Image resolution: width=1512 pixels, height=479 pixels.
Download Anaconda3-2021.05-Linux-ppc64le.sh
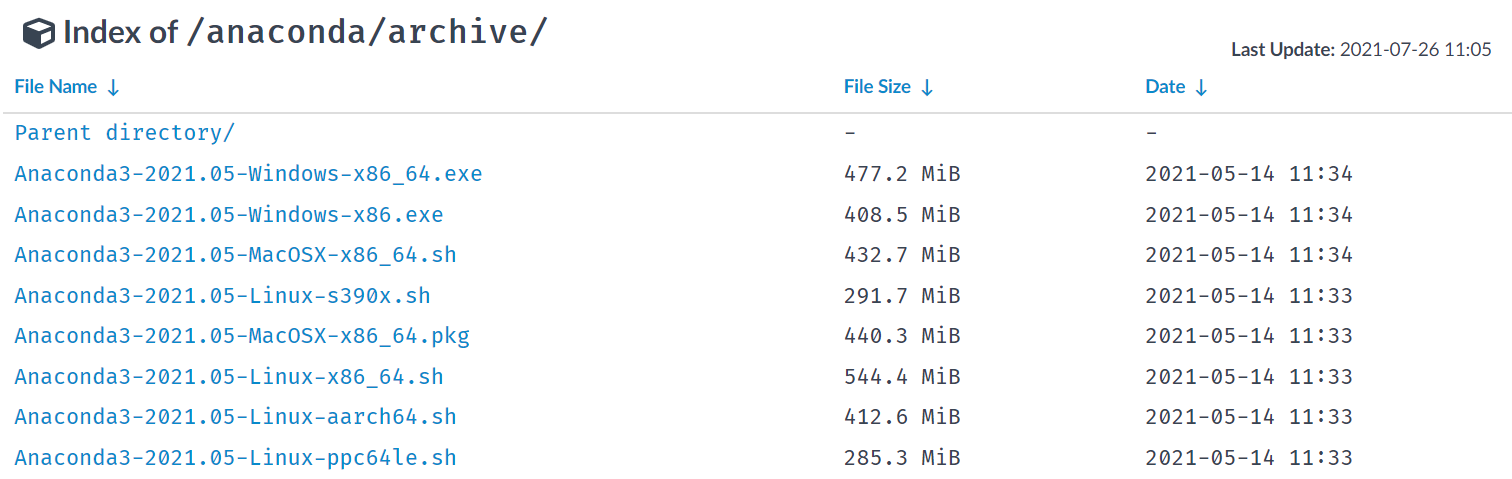pyautogui.click(x=235, y=458)
